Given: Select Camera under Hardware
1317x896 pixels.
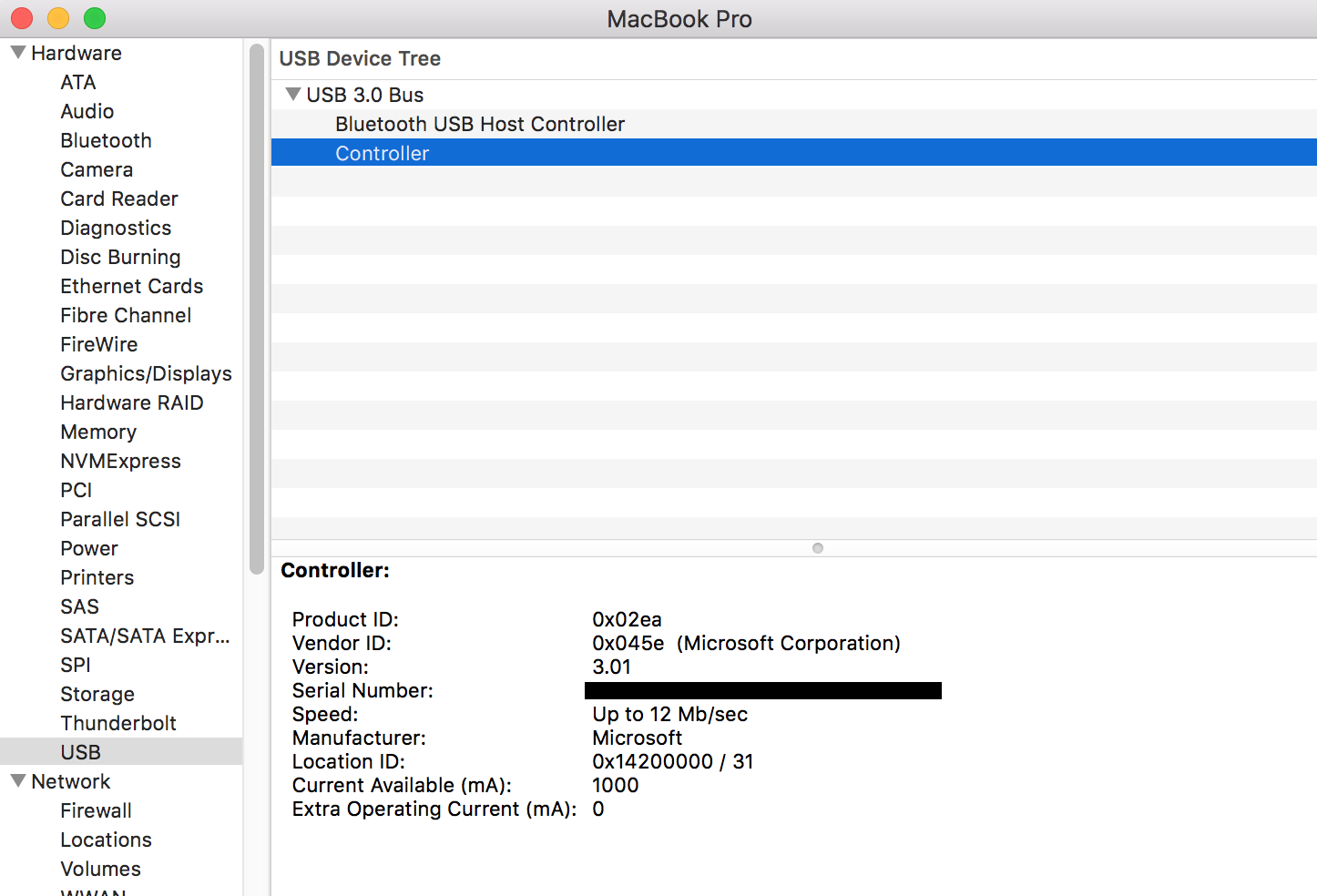Looking at the screenshot, I should 96,169.
